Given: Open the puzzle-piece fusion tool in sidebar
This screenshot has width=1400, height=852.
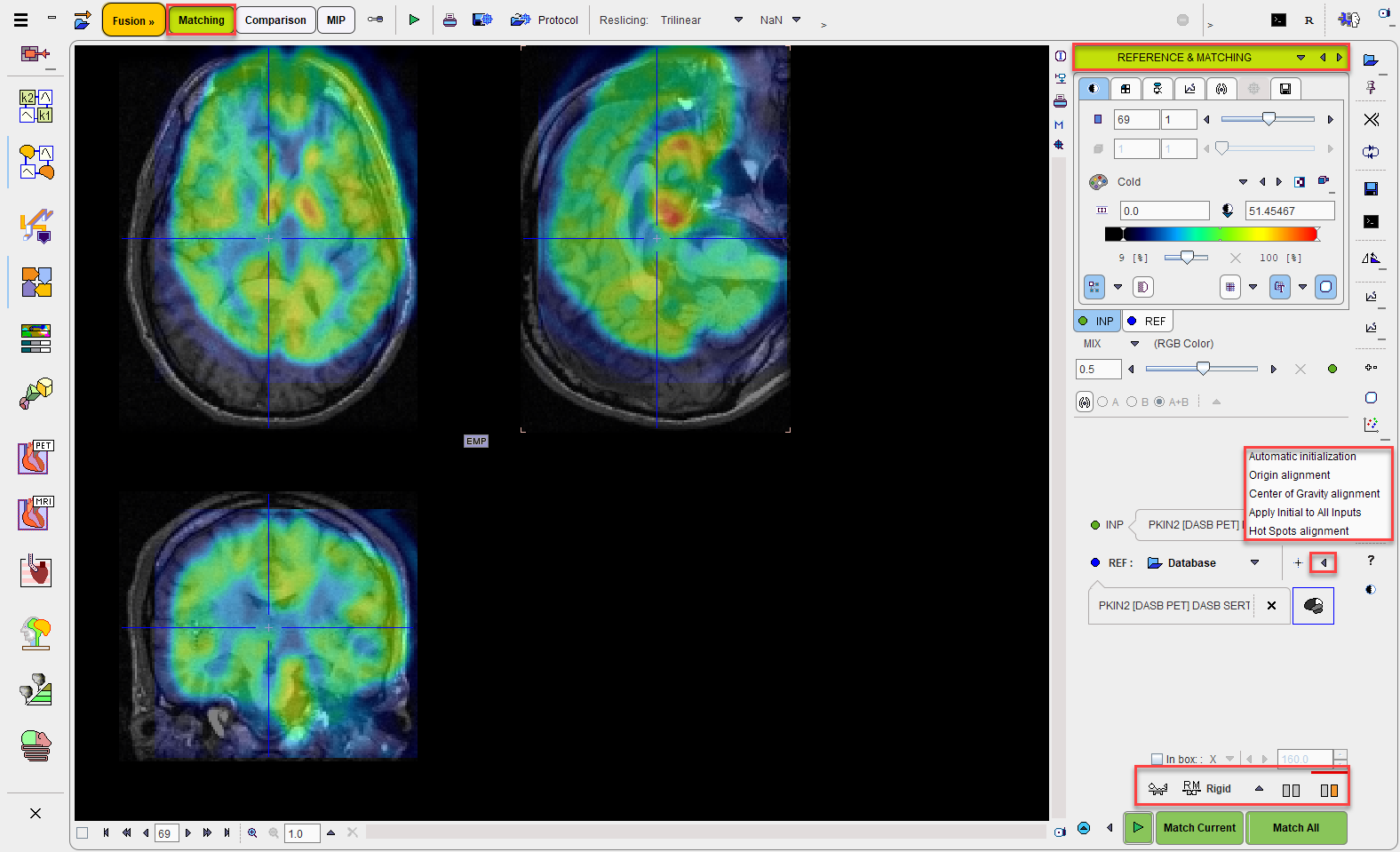Looking at the screenshot, I should [36, 283].
